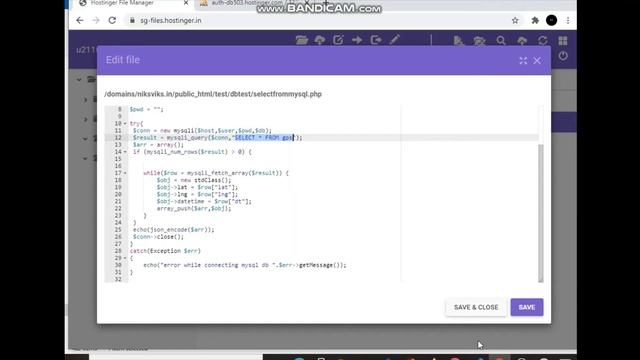
Task: Click the SAVE & CLOSE button
Action: pyautogui.click(x=476, y=307)
